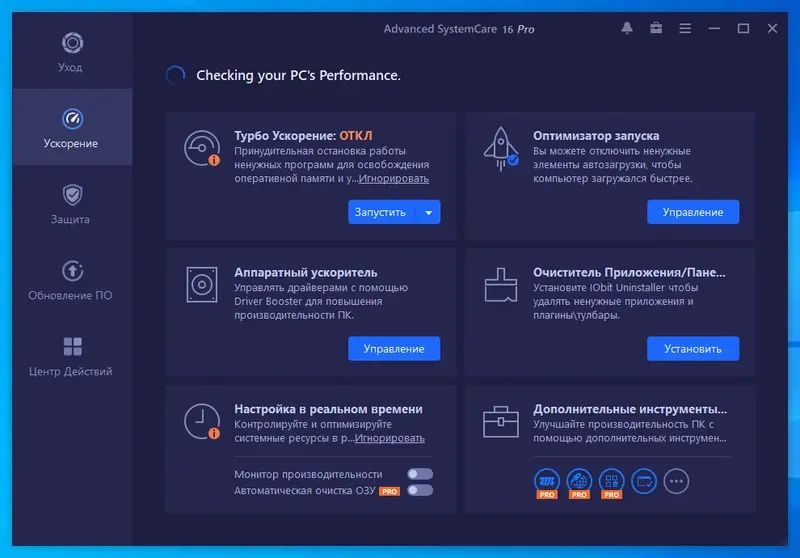Toggle Автоматическая очистка ОЗУ switch

[x=420, y=490]
